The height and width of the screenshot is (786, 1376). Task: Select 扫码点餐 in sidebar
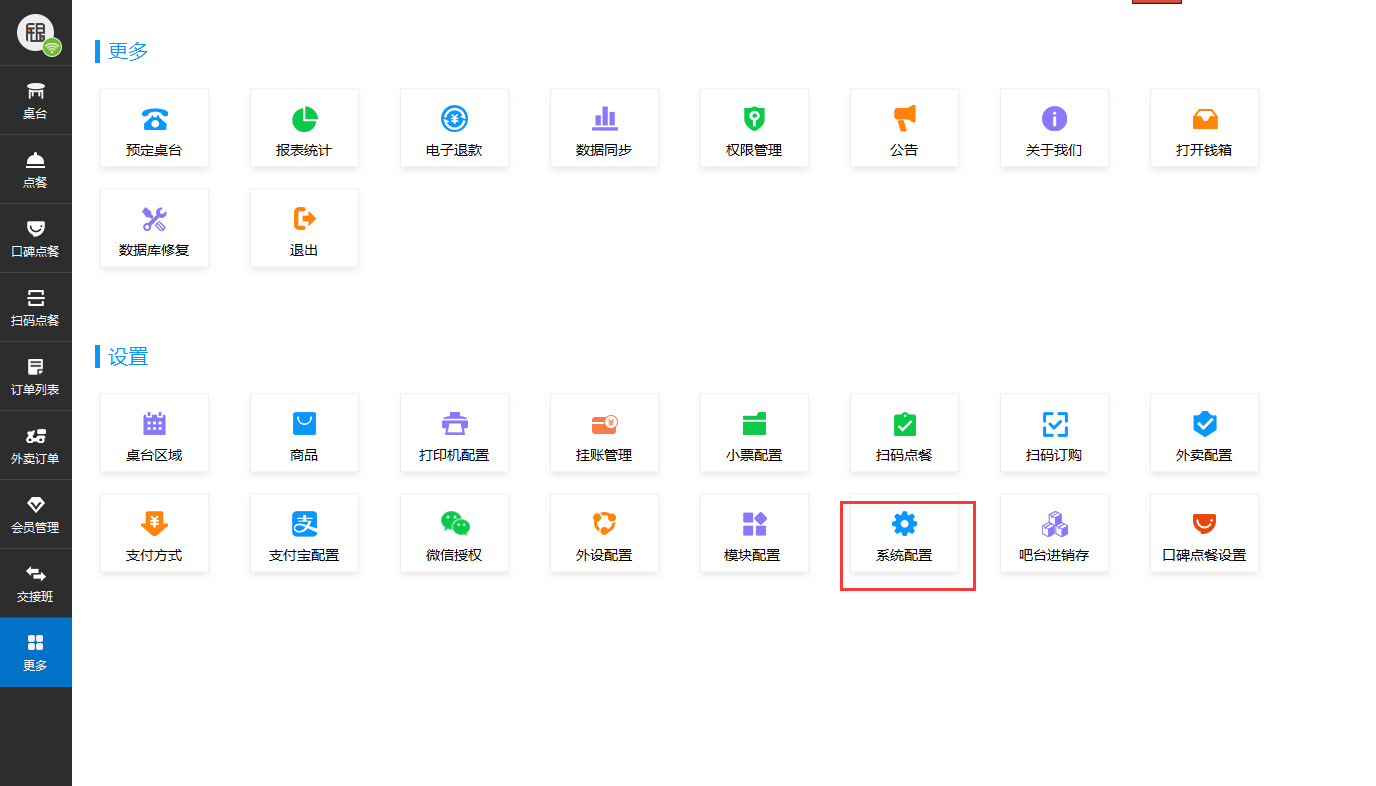(36, 307)
